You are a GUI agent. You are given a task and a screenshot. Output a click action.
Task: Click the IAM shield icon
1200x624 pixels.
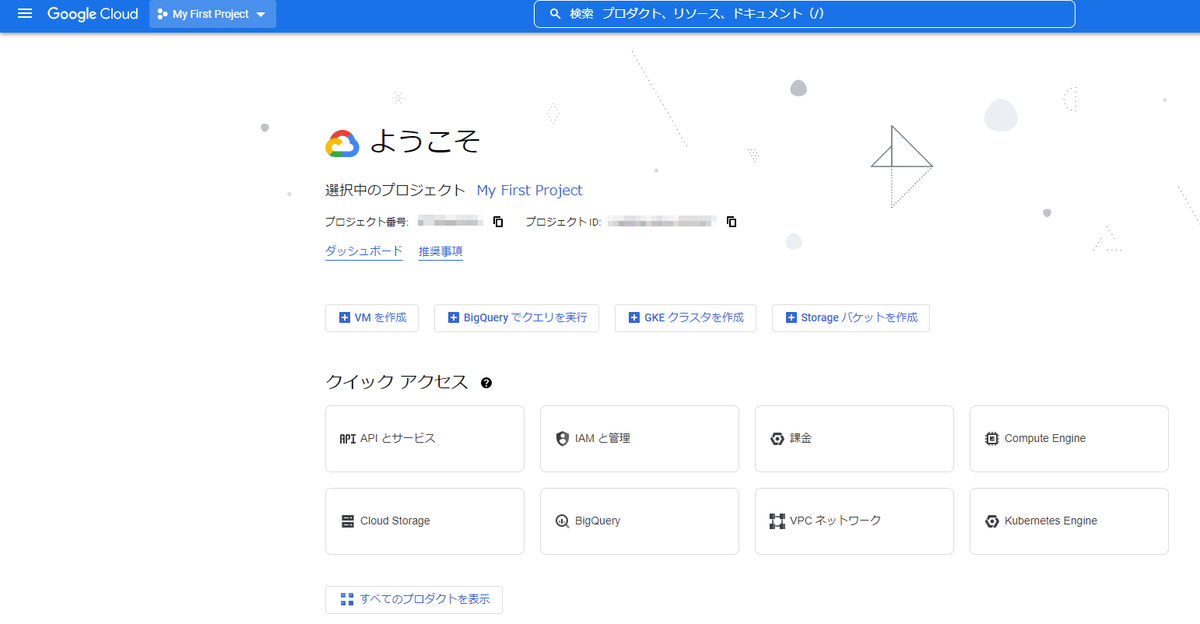tap(562, 439)
